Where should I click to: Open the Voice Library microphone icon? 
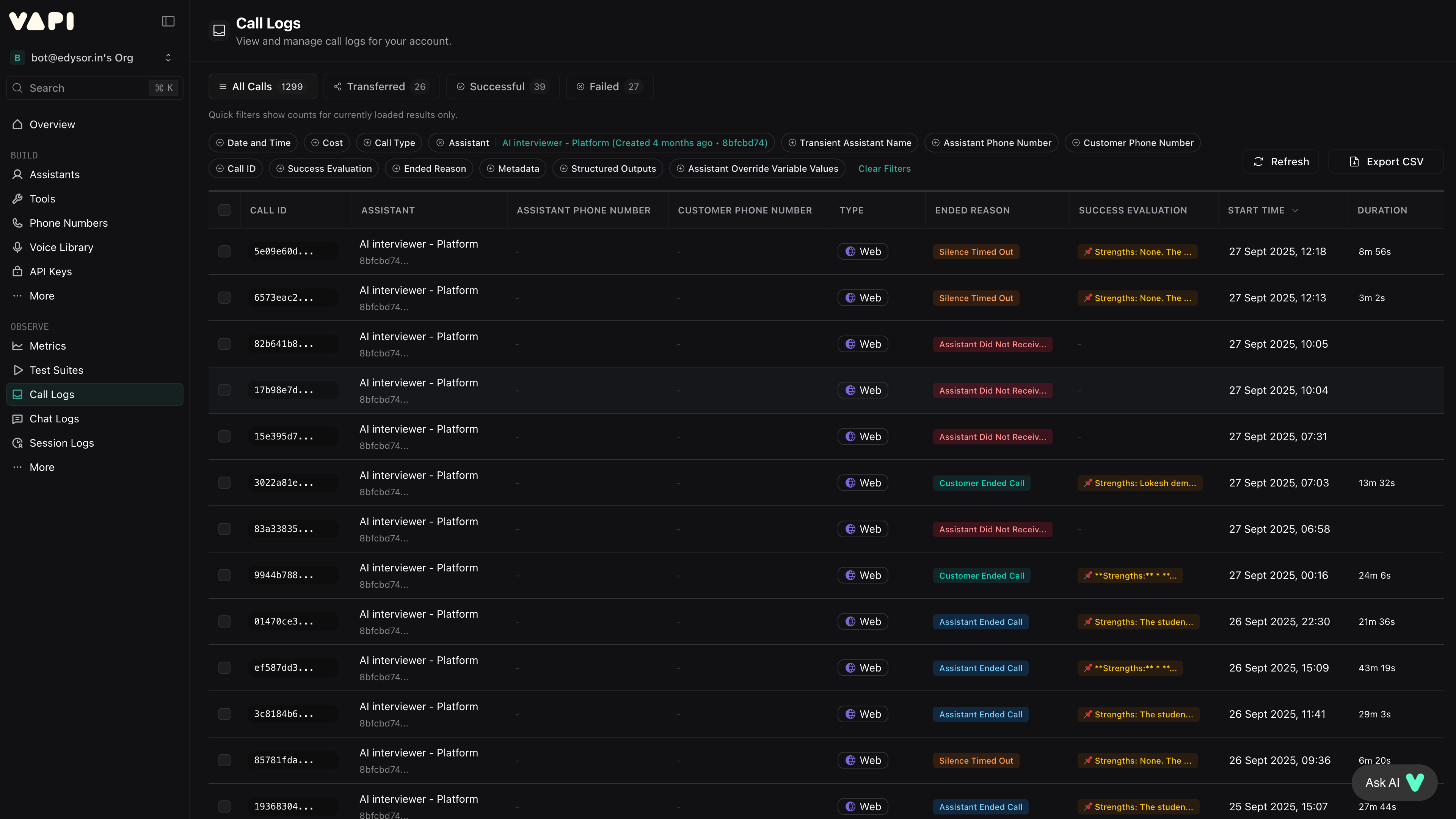coord(17,248)
